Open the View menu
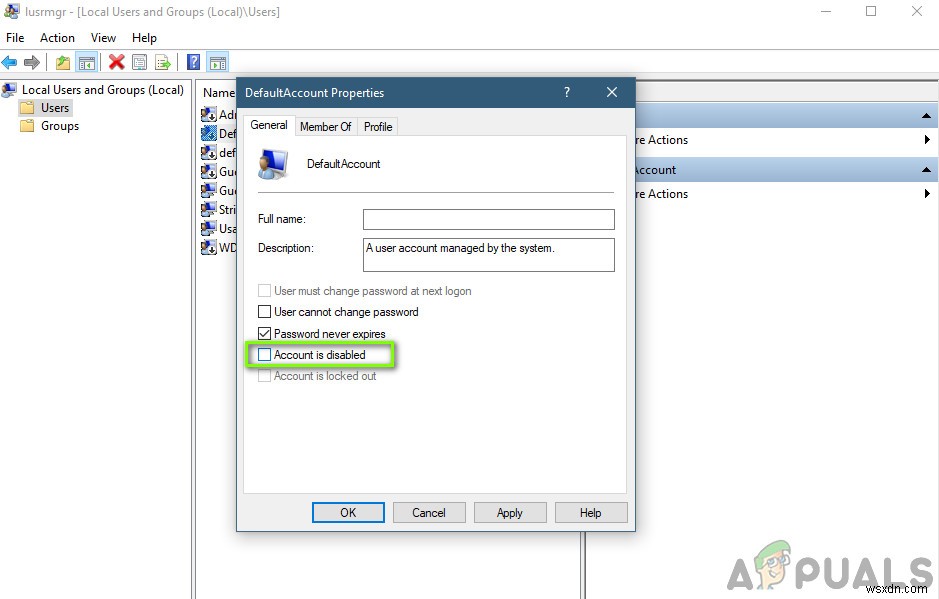Image resolution: width=939 pixels, height=599 pixels. [103, 38]
